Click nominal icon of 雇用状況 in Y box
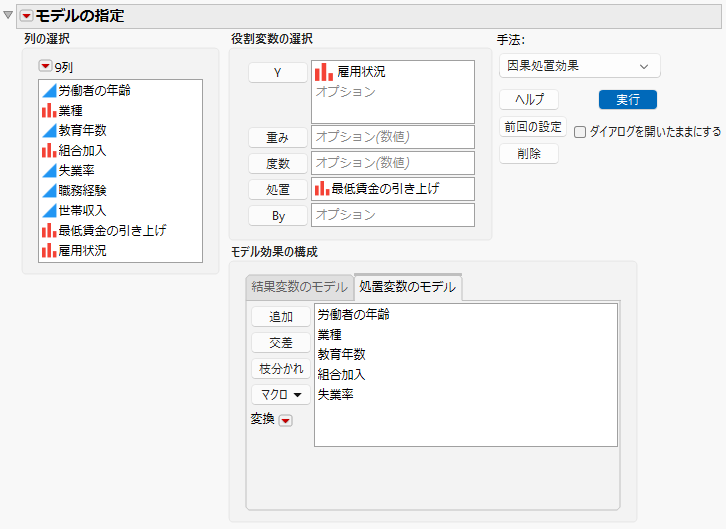 pyautogui.click(x=324, y=72)
